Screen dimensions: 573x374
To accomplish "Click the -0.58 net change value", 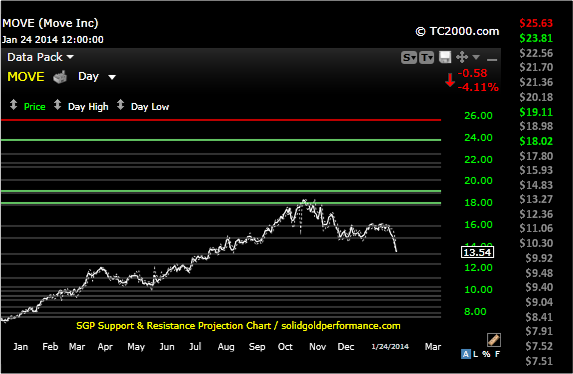I will 473,73.
